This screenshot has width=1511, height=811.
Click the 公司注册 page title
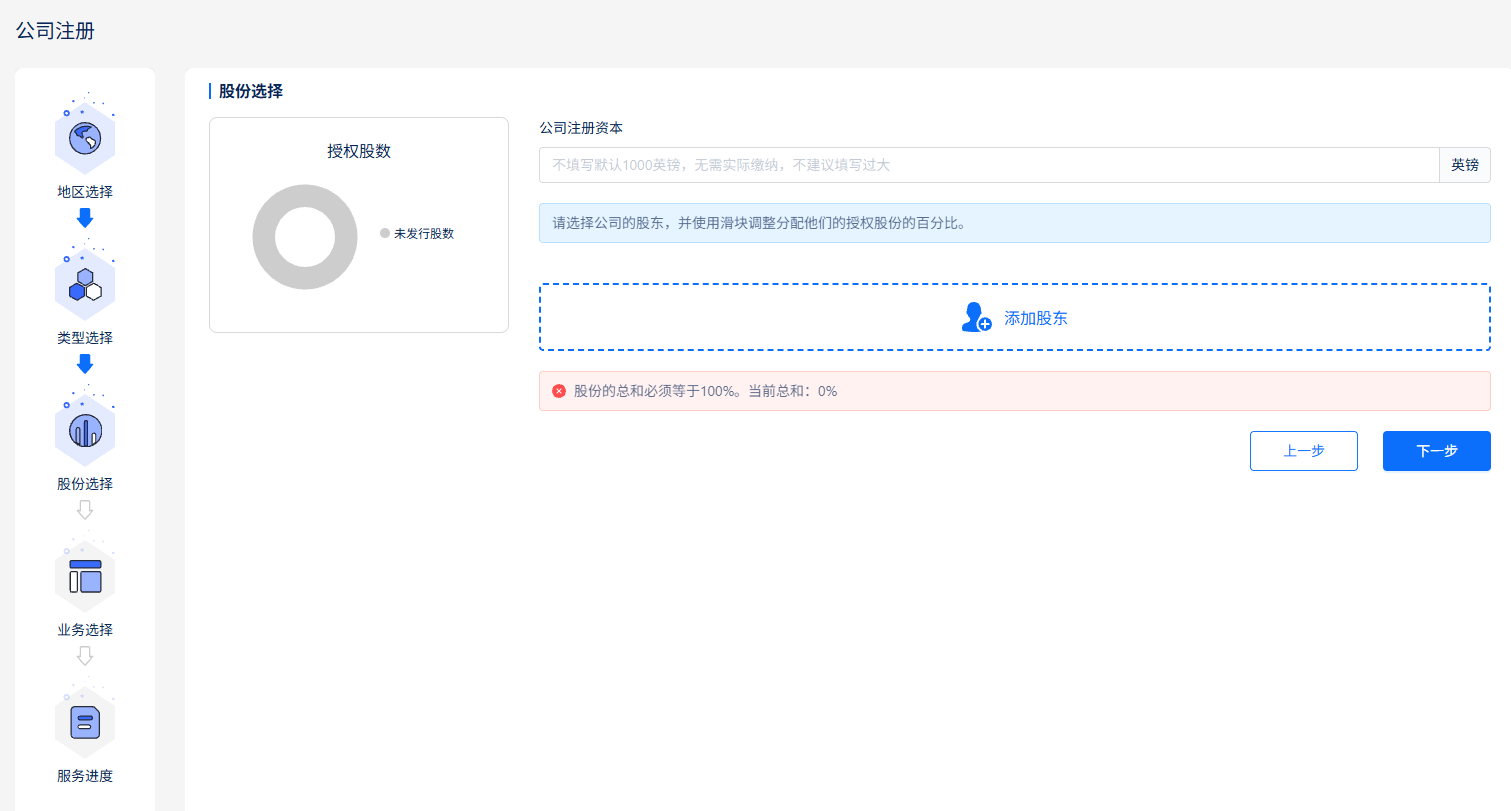(x=55, y=31)
